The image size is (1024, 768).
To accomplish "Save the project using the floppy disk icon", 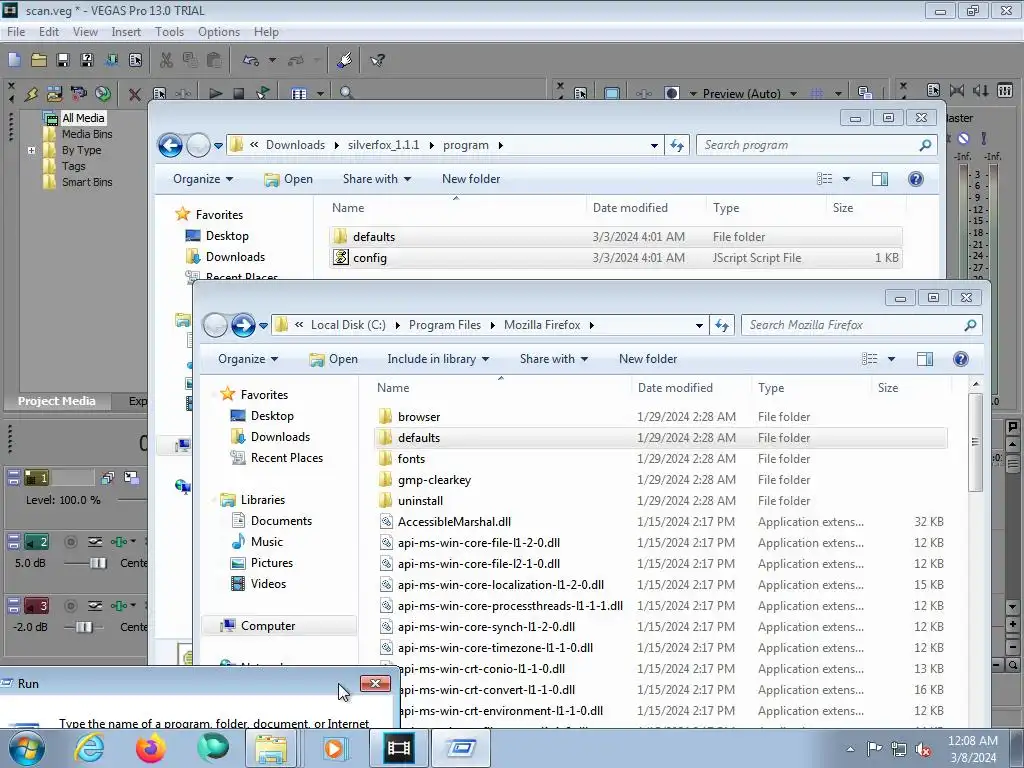I will (x=63, y=60).
